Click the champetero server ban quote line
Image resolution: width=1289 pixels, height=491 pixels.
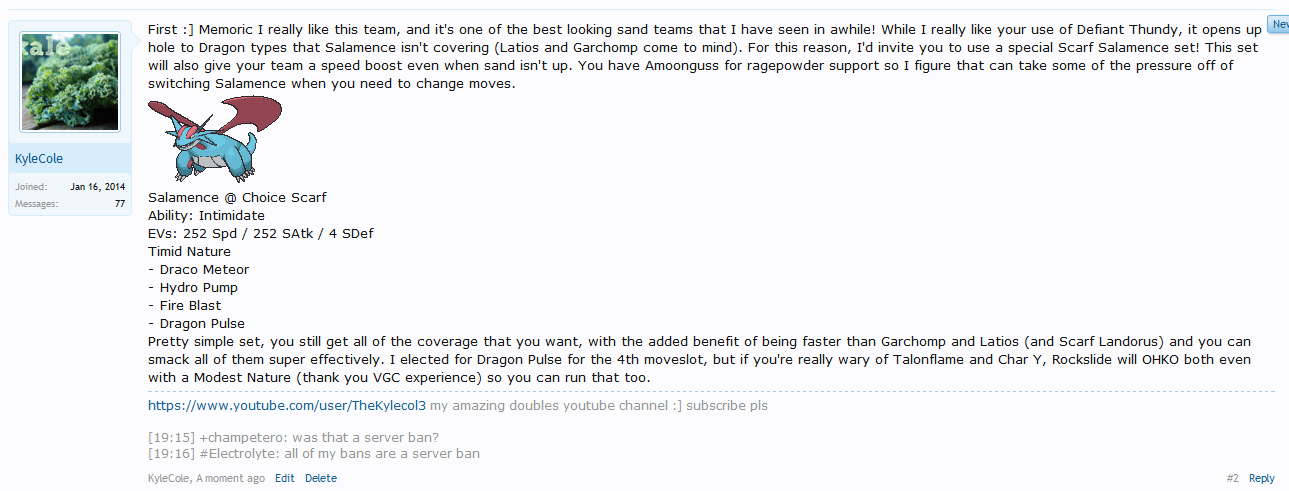pos(293,438)
